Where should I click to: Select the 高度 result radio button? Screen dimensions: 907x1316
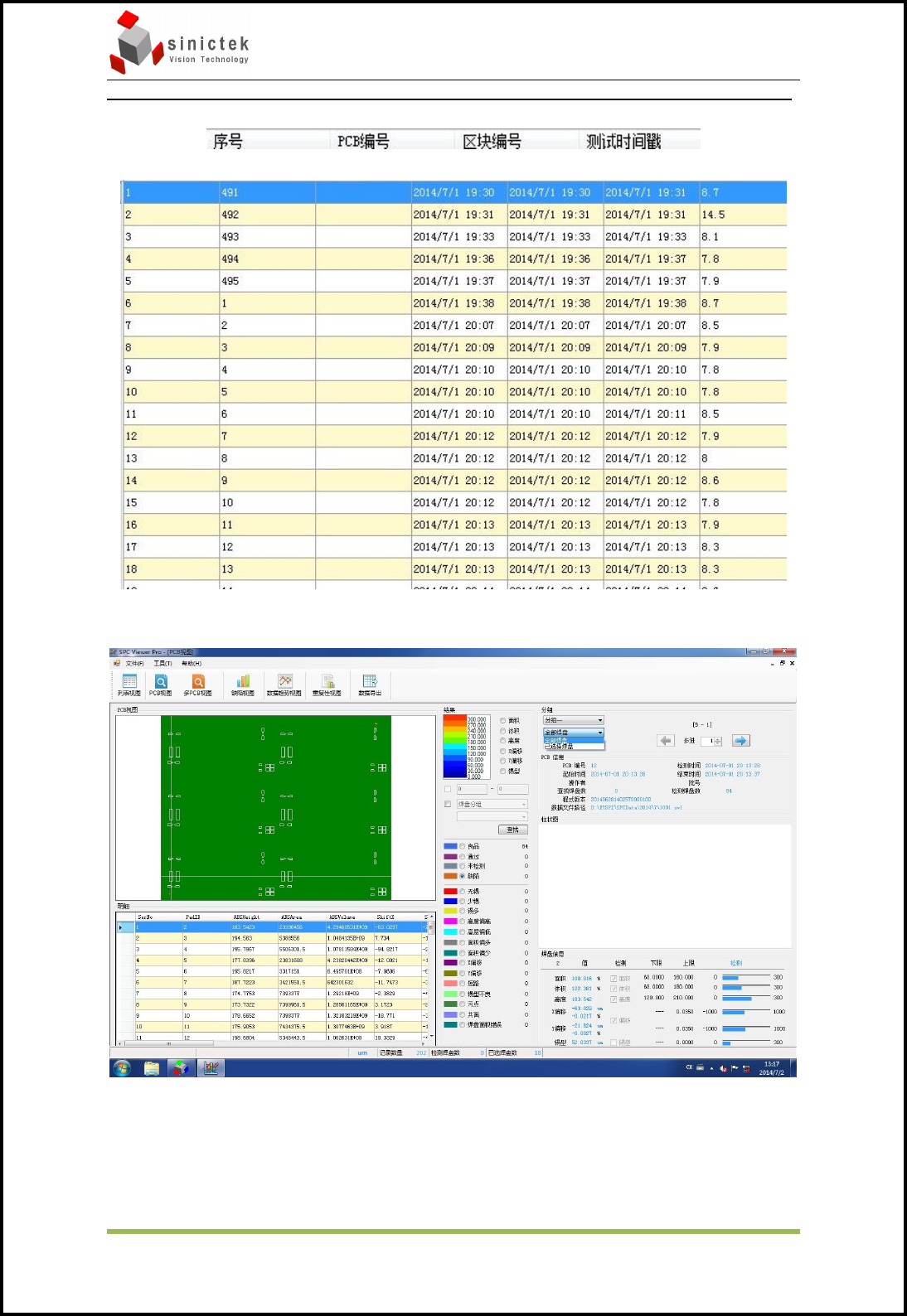click(x=502, y=741)
